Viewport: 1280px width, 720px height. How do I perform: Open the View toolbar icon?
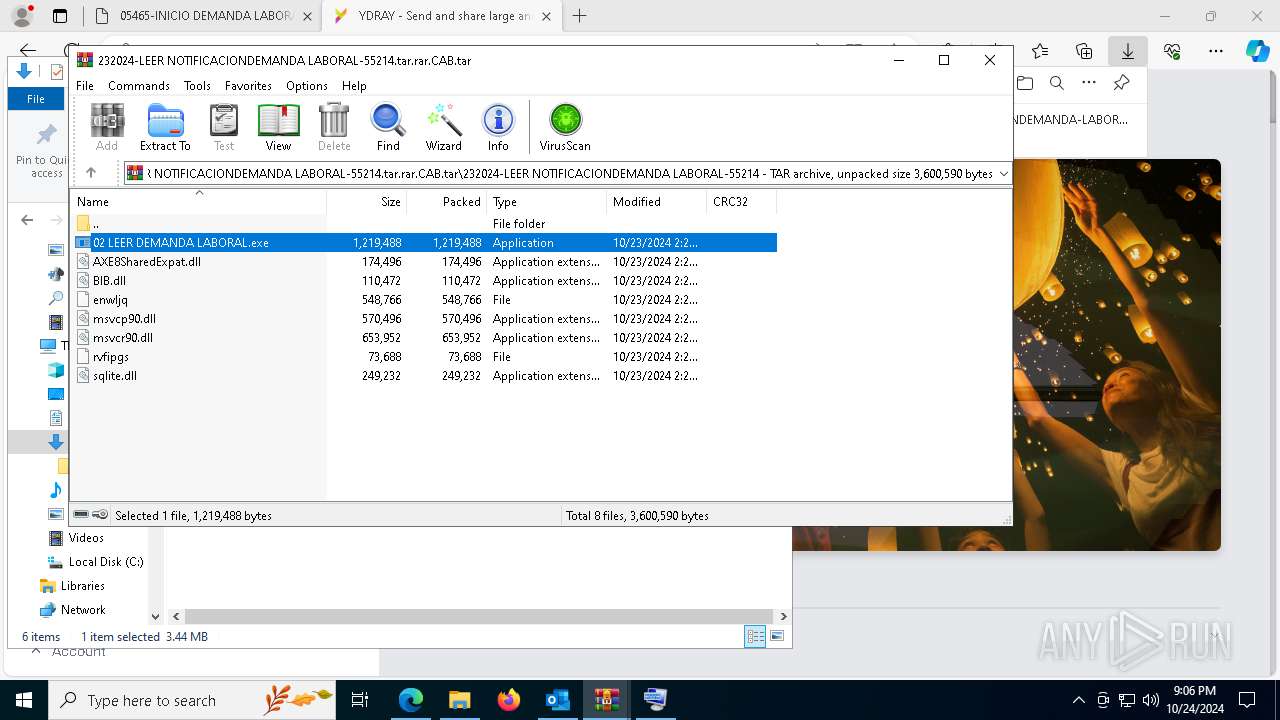coord(278,127)
